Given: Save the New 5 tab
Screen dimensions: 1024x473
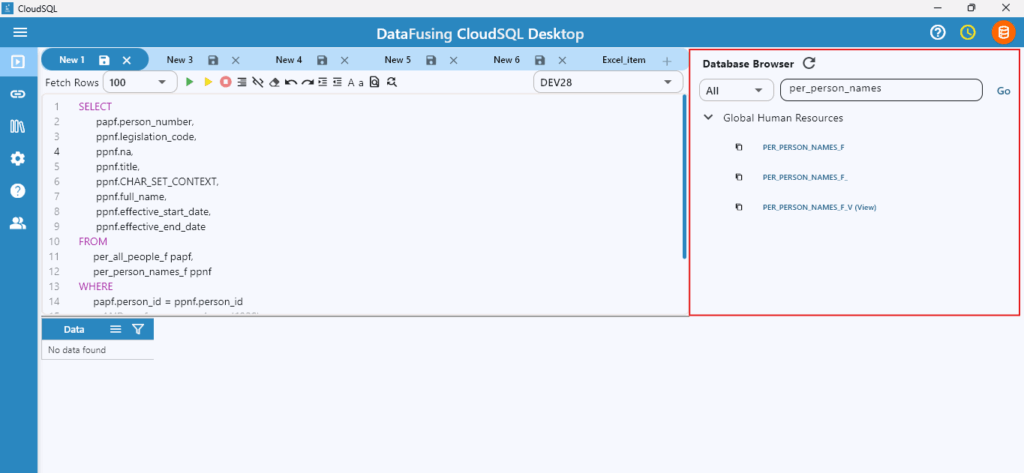Looking at the screenshot, I should 431,60.
